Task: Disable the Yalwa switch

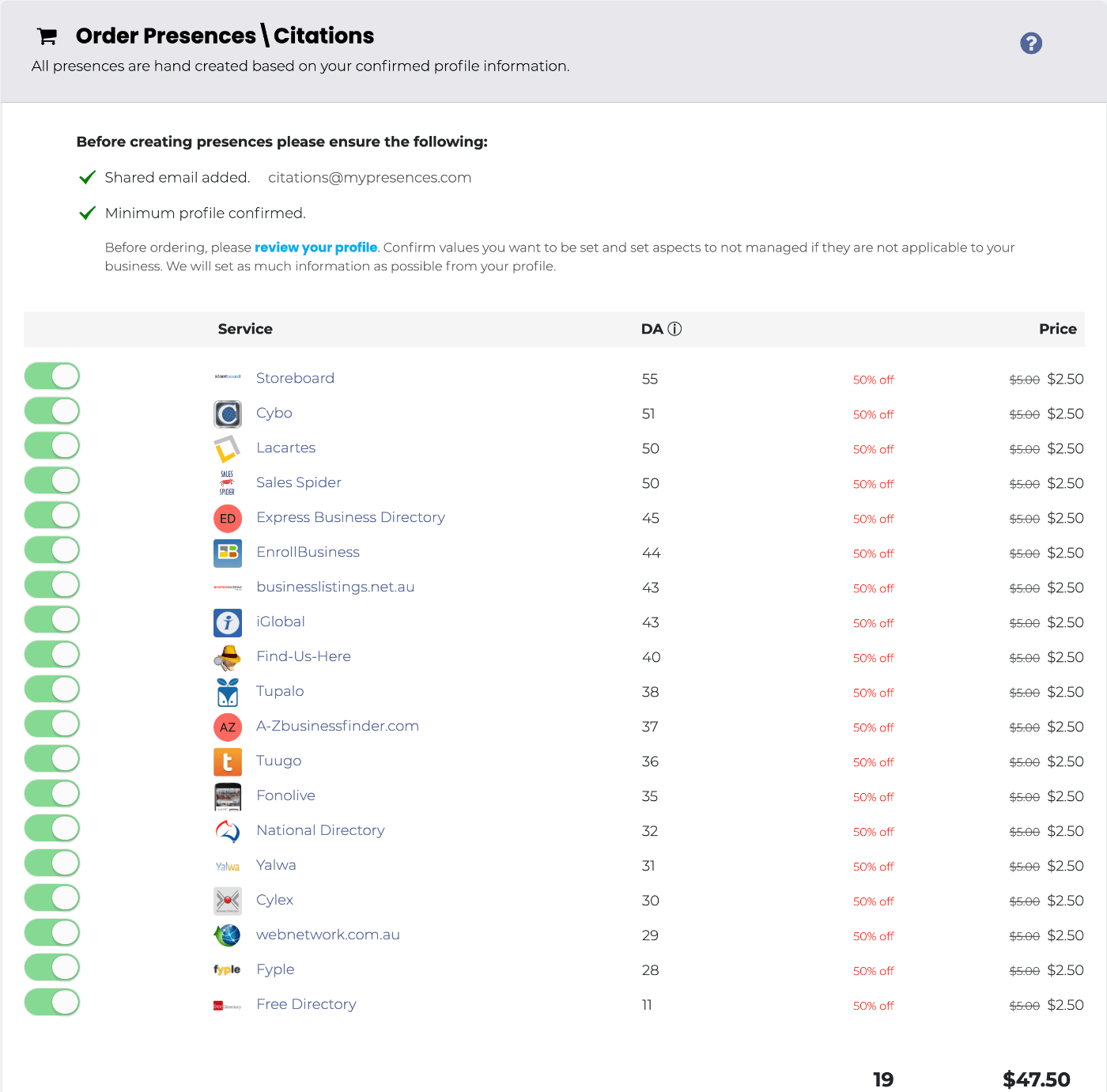Action: 52,863
